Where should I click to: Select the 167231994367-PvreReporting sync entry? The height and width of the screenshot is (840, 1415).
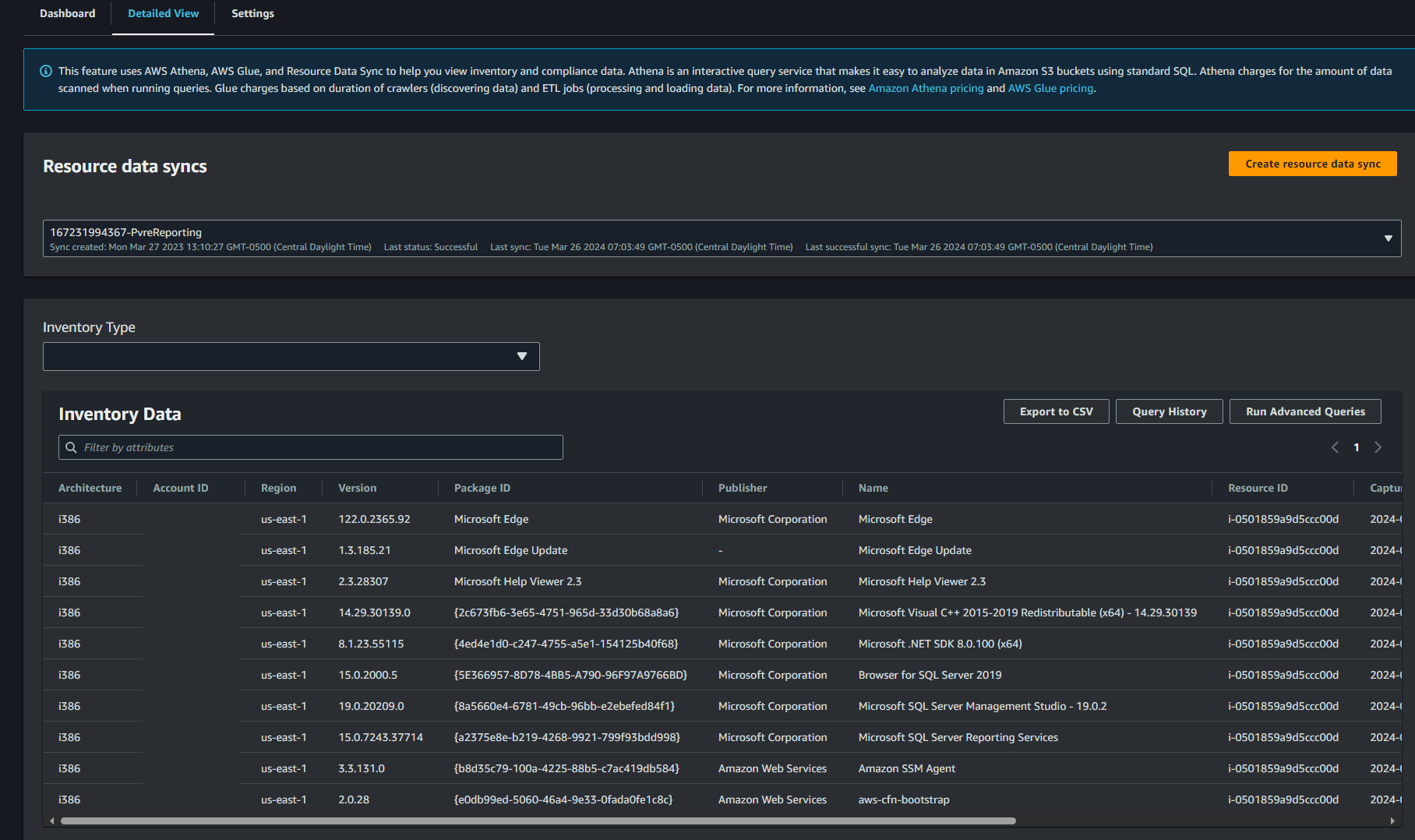[722, 238]
